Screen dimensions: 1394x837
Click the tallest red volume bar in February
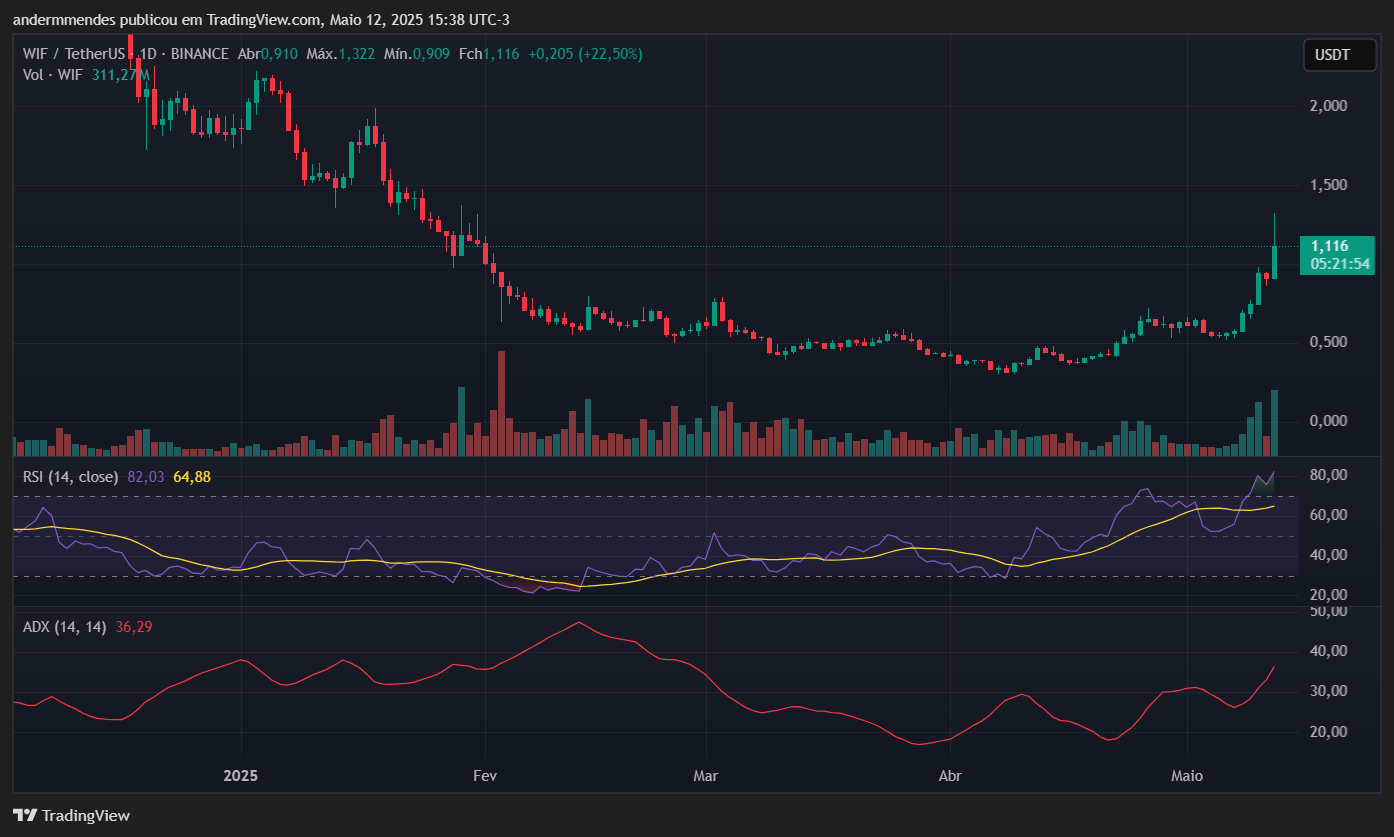(x=501, y=403)
